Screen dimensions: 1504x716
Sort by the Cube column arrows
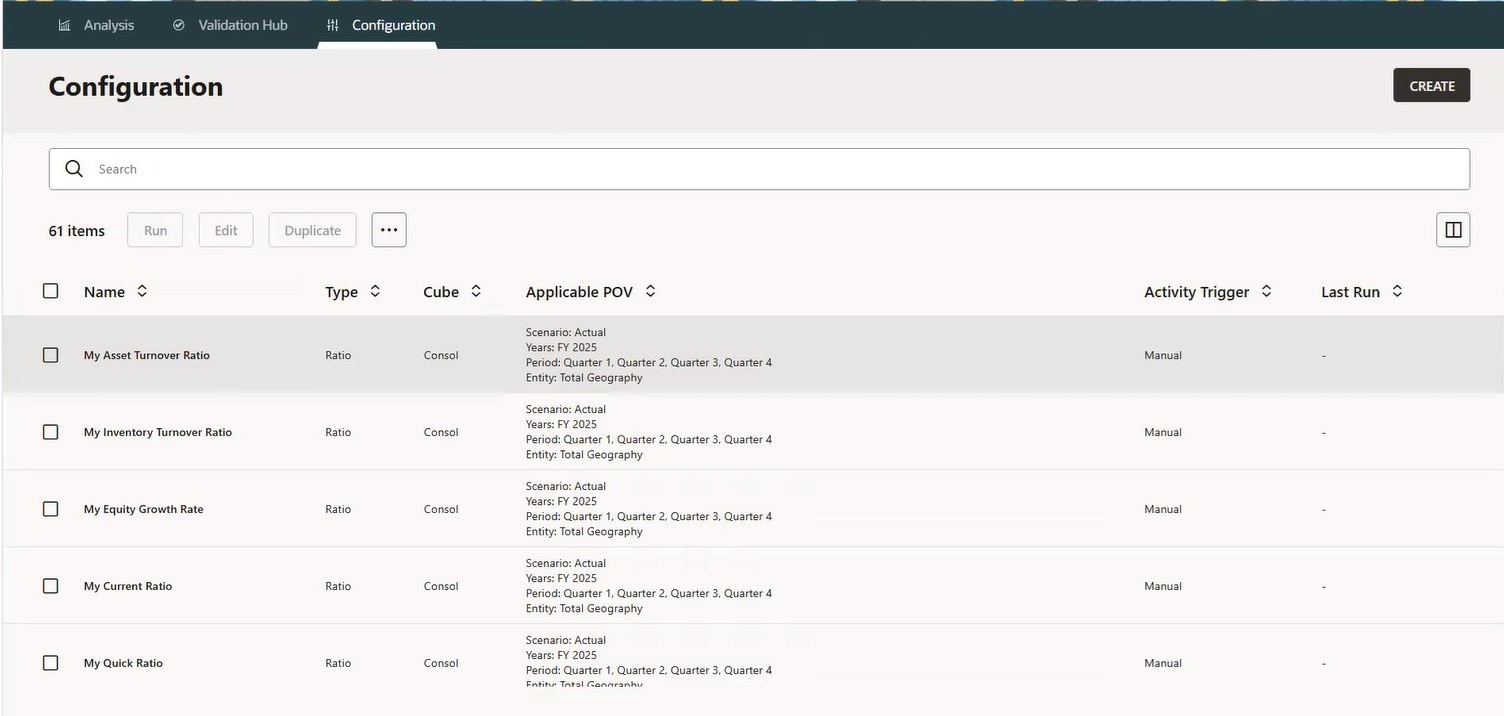click(476, 291)
